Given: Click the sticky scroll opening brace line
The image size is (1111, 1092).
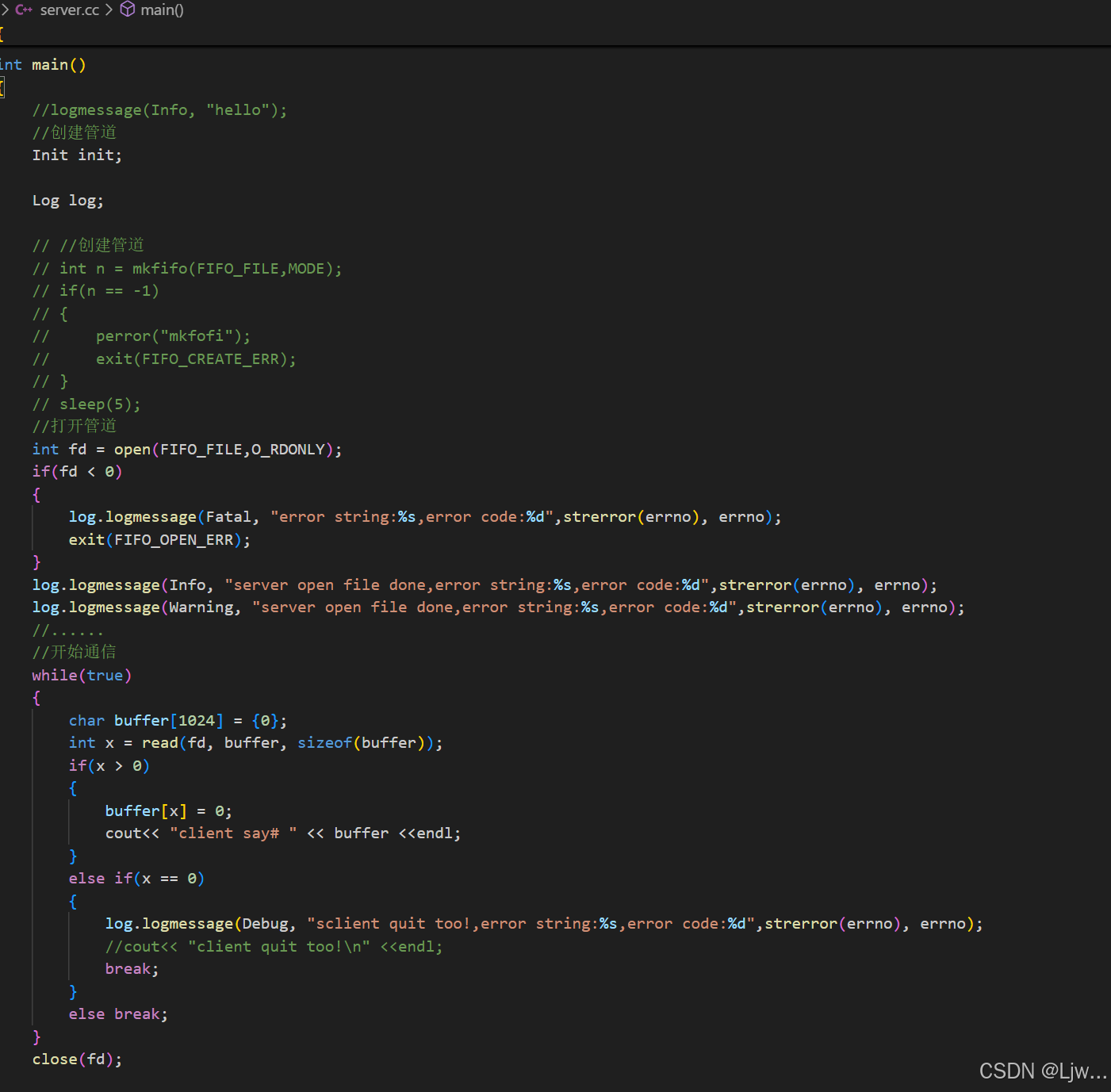Looking at the screenshot, I should pos(2,34).
